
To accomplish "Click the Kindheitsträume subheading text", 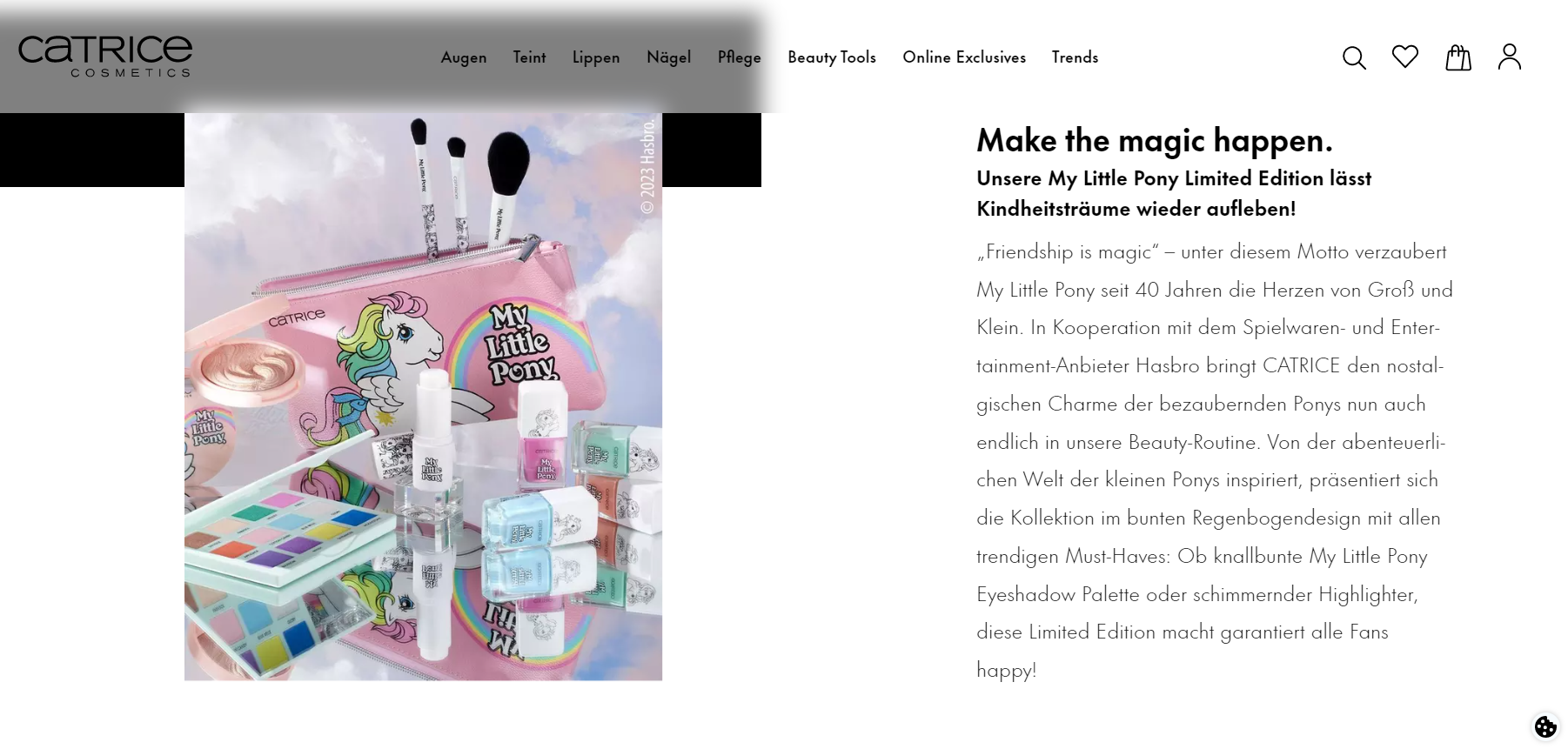I will click(1173, 193).
